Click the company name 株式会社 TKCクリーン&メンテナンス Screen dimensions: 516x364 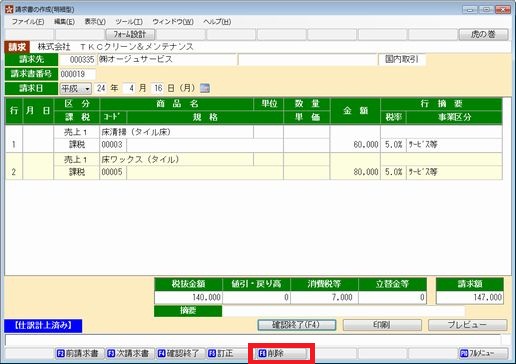(x=115, y=47)
